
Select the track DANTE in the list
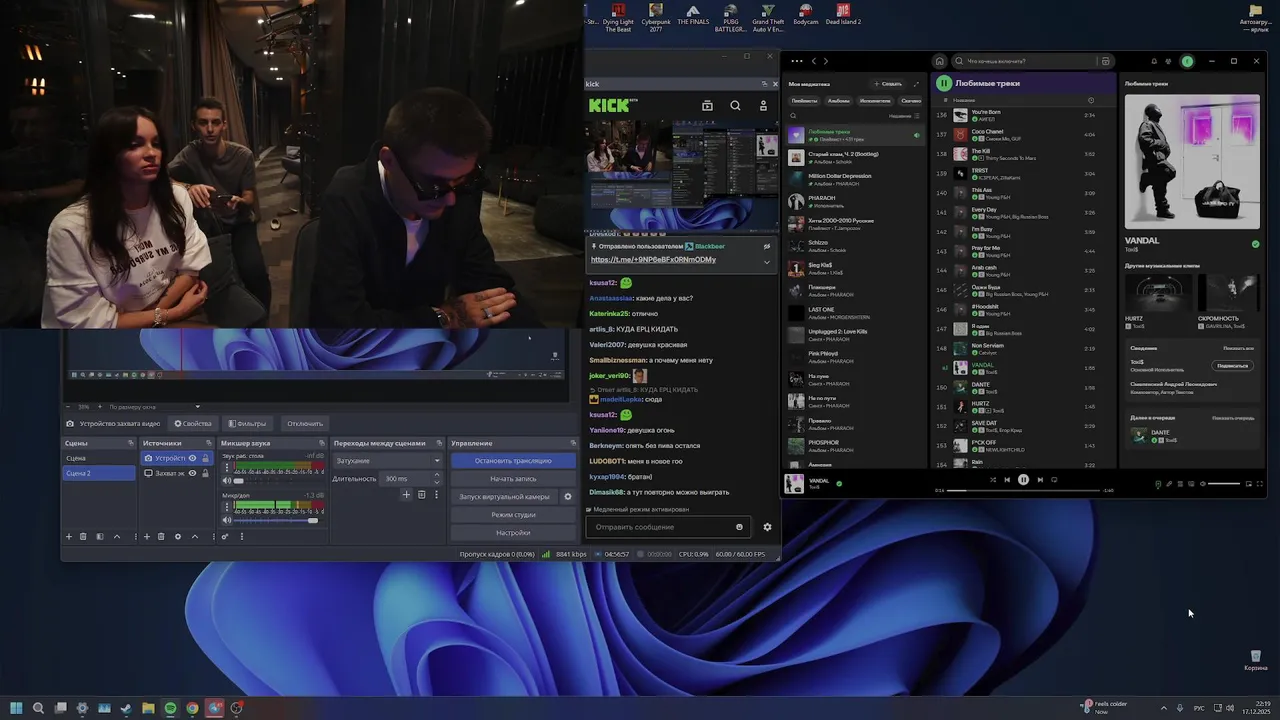click(1023, 387)
